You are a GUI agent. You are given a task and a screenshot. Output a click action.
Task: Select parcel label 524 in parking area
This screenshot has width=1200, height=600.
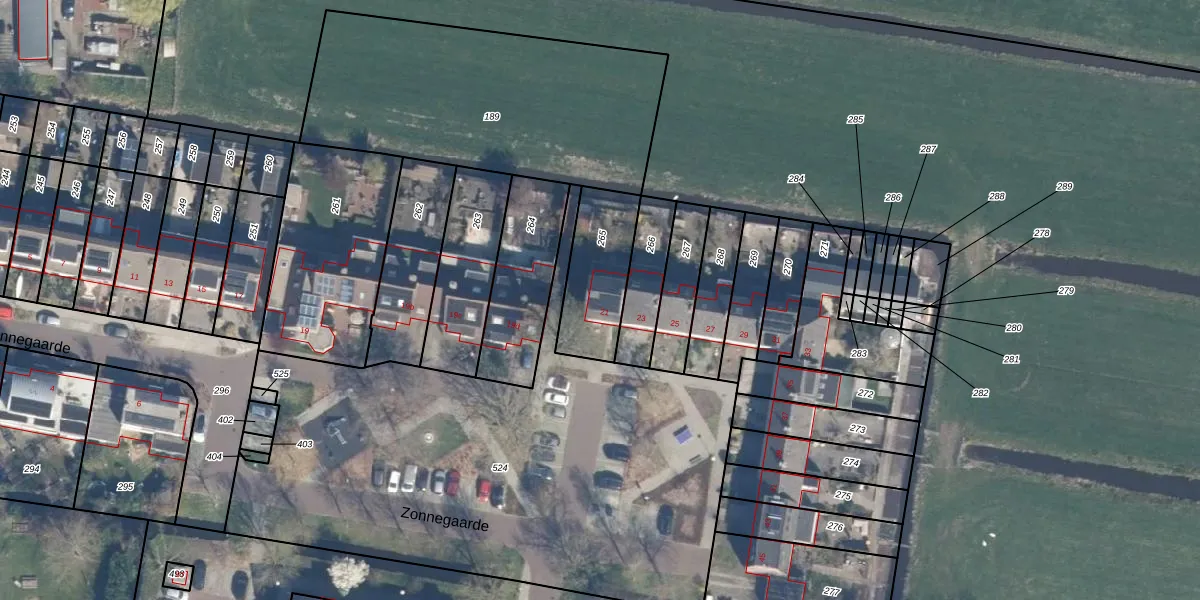tap(500, 467)
